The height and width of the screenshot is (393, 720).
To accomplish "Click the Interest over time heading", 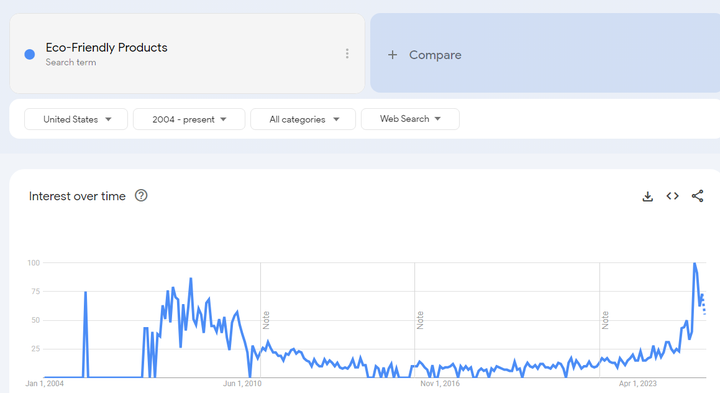I will (77, 196).
